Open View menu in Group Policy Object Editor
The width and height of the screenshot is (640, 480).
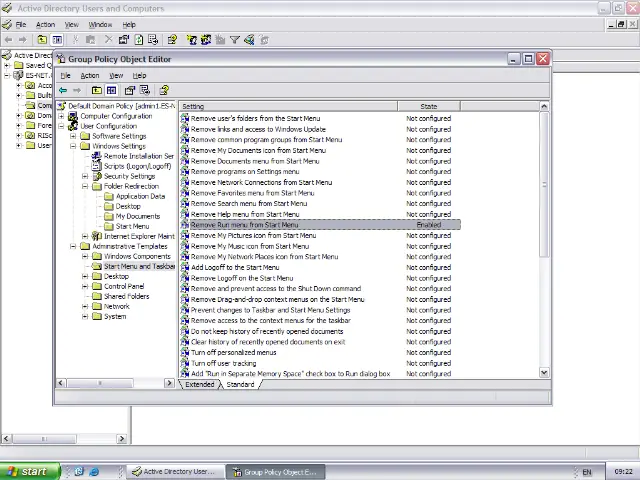116,76
